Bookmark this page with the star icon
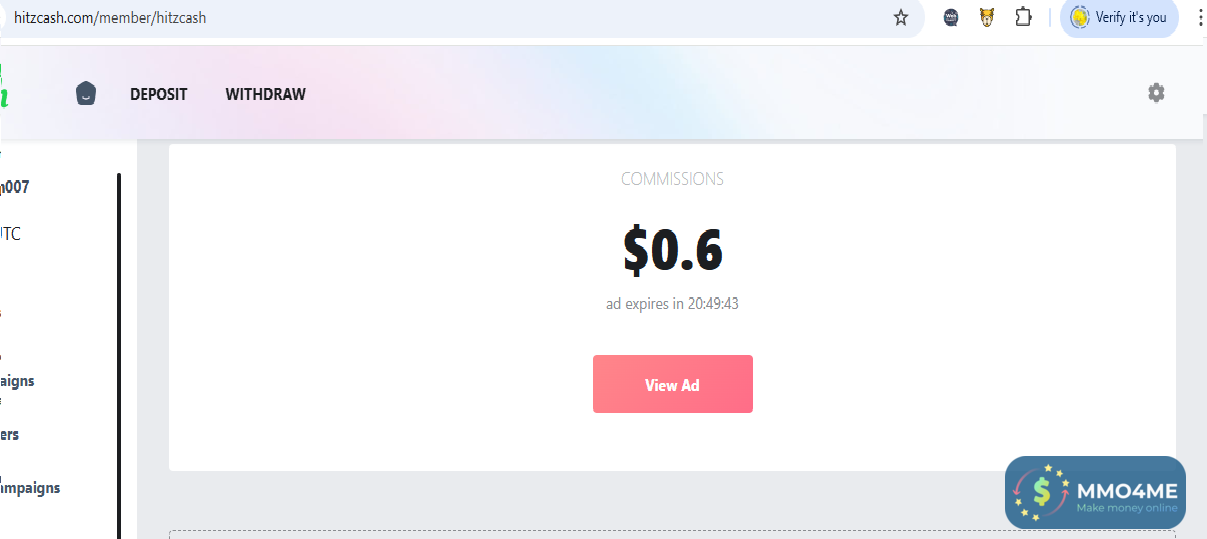The width and height of the screenshot is (1207, 539). (x=901, y=18)
